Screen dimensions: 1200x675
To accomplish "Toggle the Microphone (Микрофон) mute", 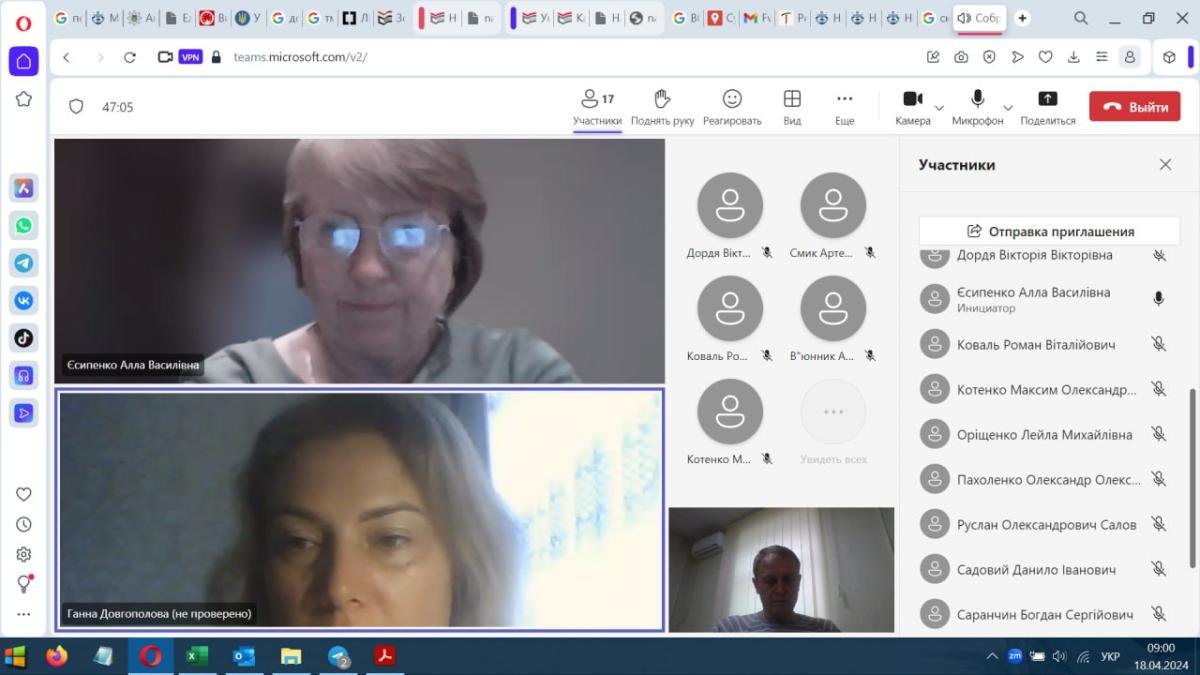I will point(977,99).
